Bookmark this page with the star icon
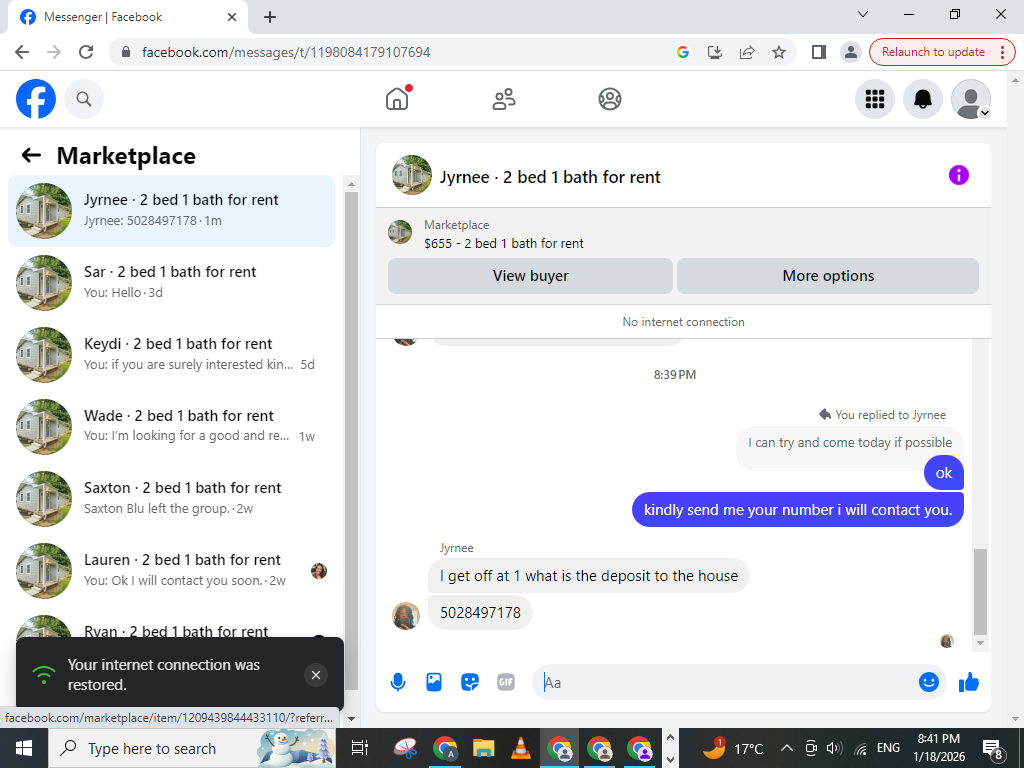Image resolution: width=1024 pixels, height=768 pixels. click(778, 52)
